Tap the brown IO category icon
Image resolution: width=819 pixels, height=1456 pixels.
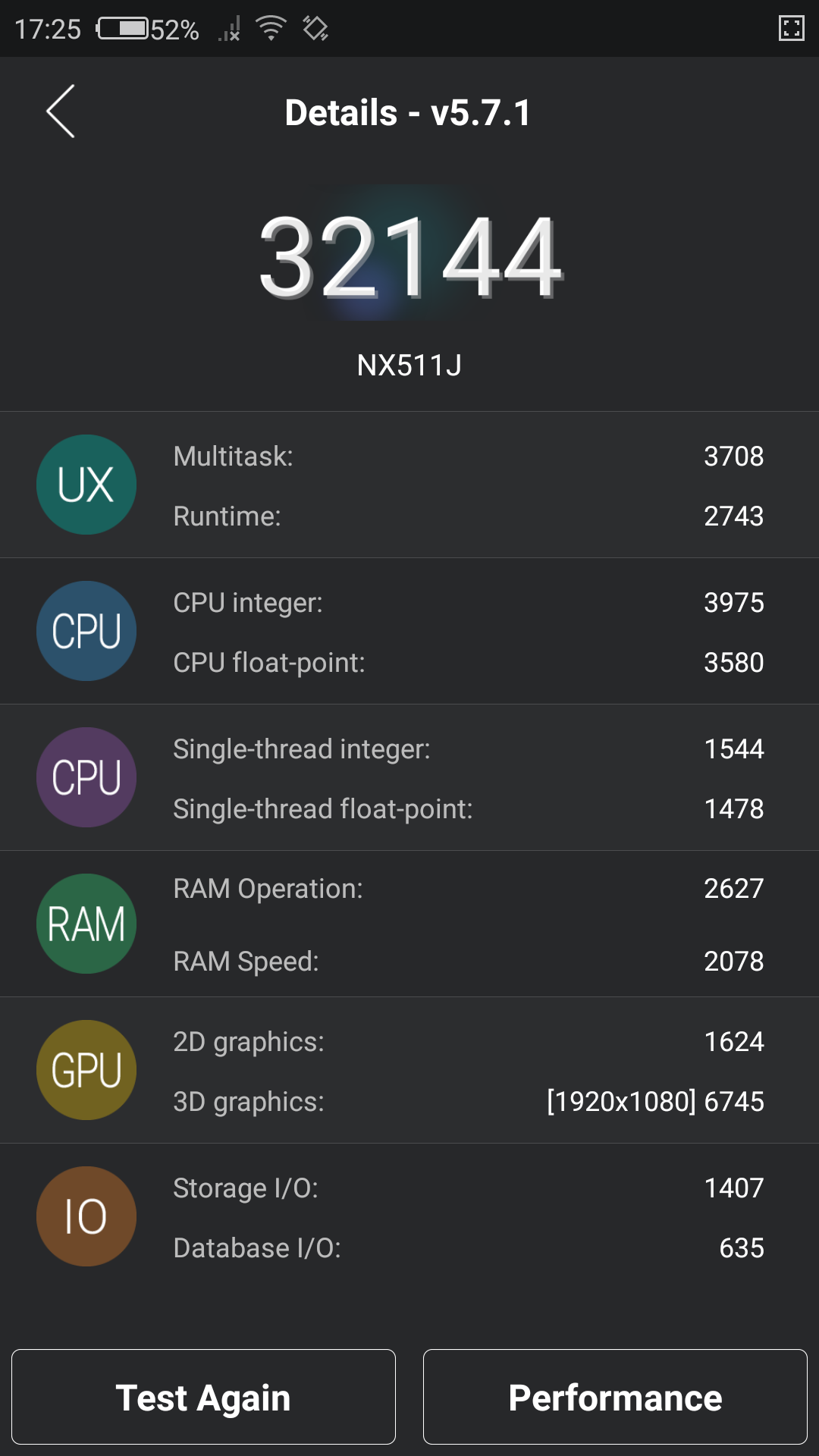click(x=86, y=1216)
